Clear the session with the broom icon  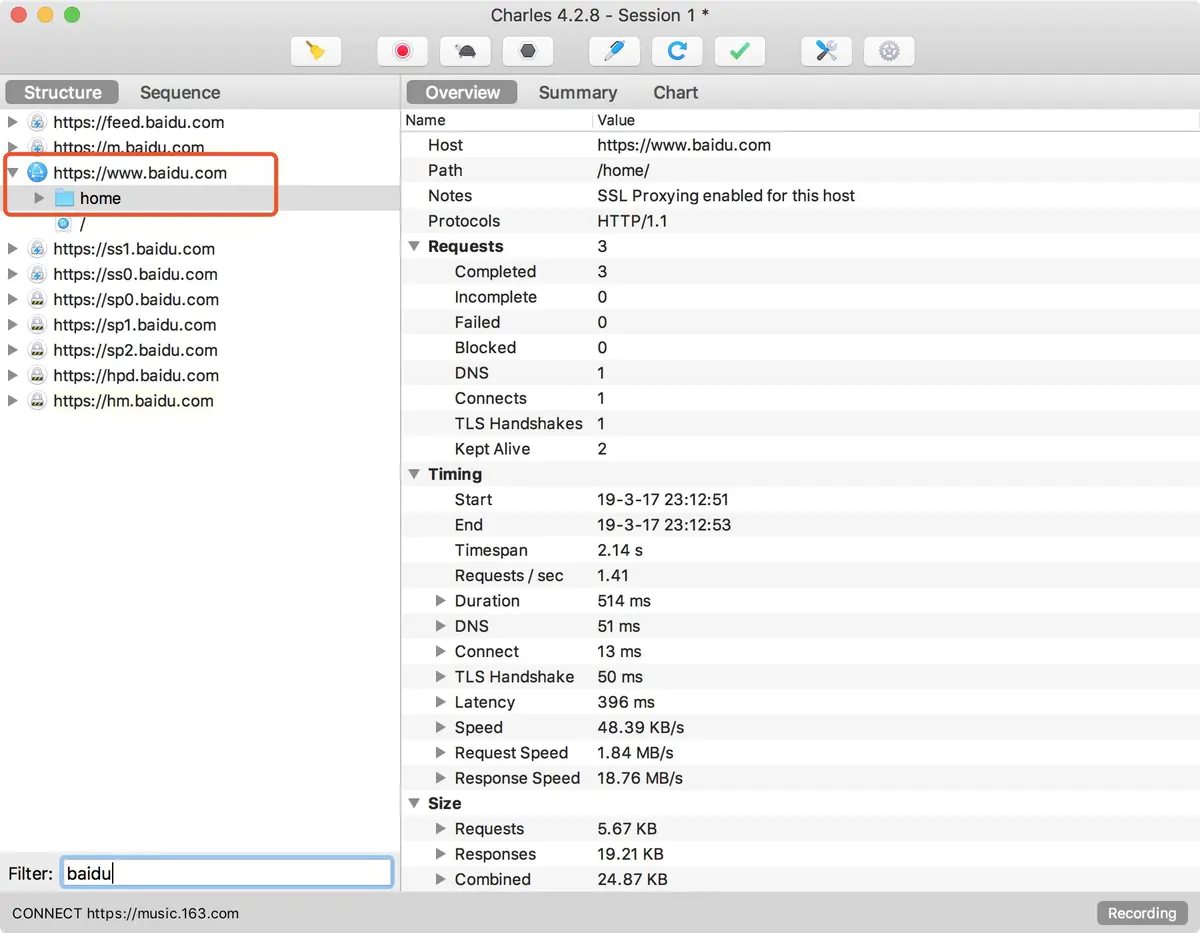click(x=316, y=51)
